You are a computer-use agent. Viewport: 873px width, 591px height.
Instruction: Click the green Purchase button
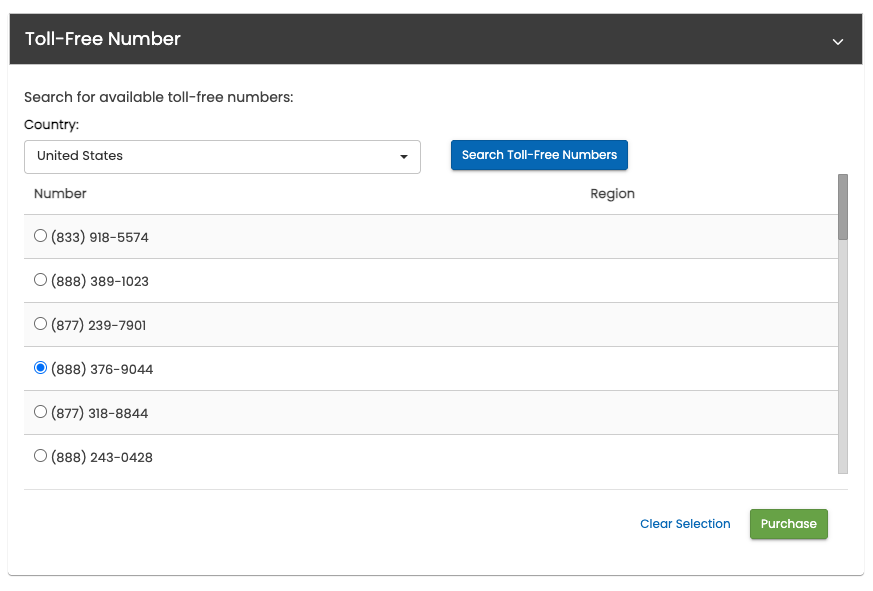788,524
